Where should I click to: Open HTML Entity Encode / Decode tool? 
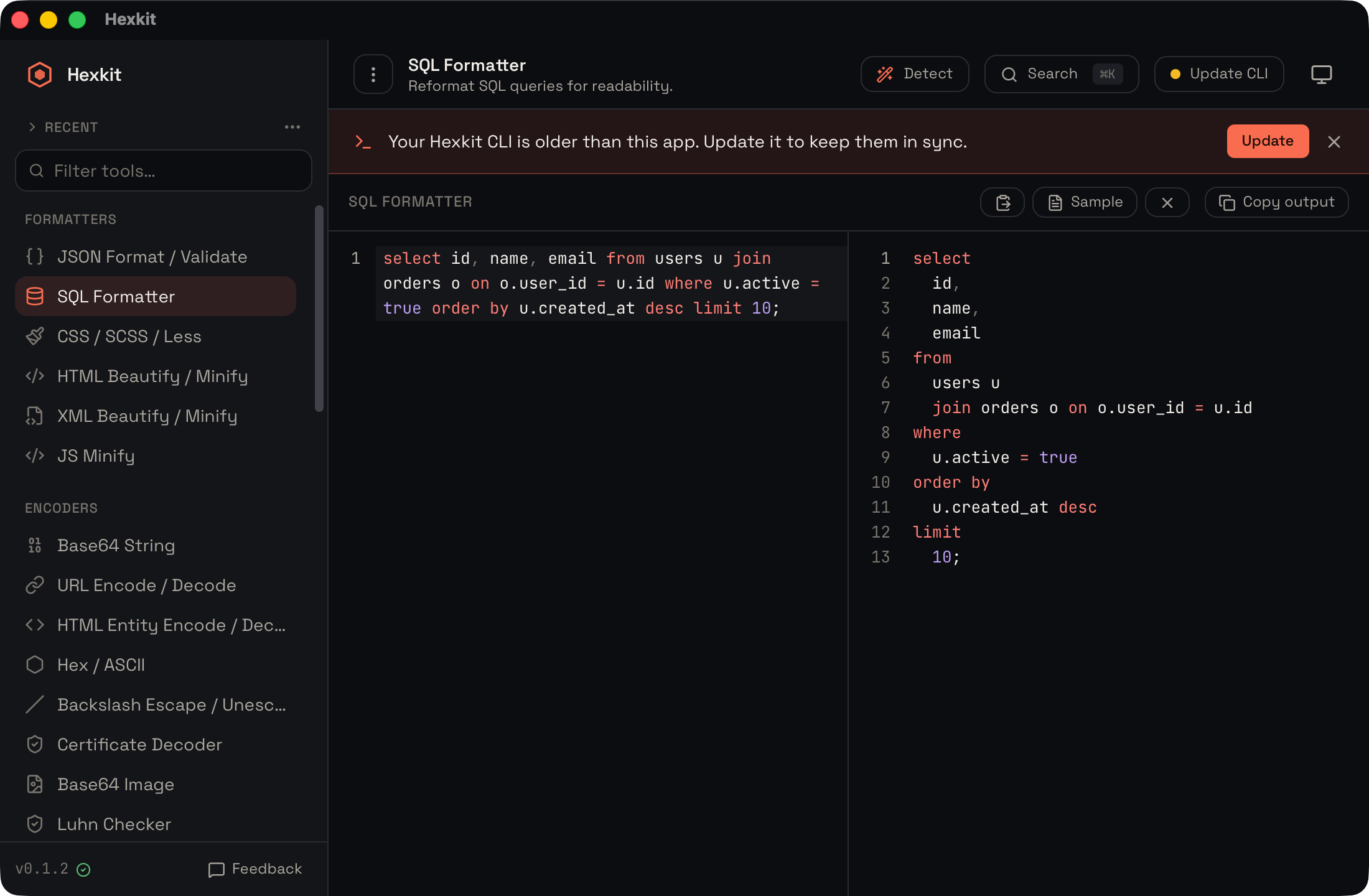[x=156, y=625]
